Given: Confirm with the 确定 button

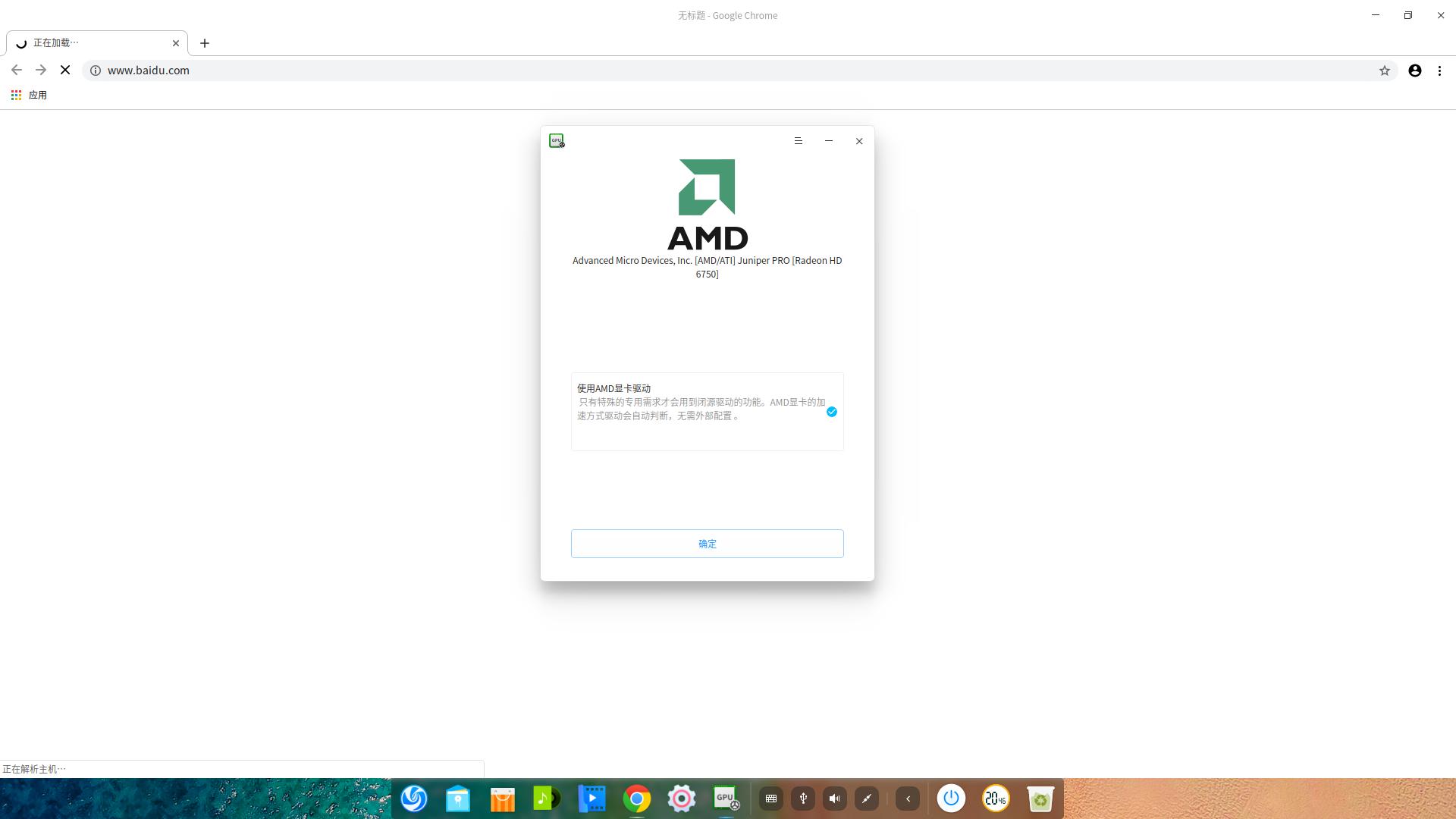Looking at the screenshot, I should (707, 543).
